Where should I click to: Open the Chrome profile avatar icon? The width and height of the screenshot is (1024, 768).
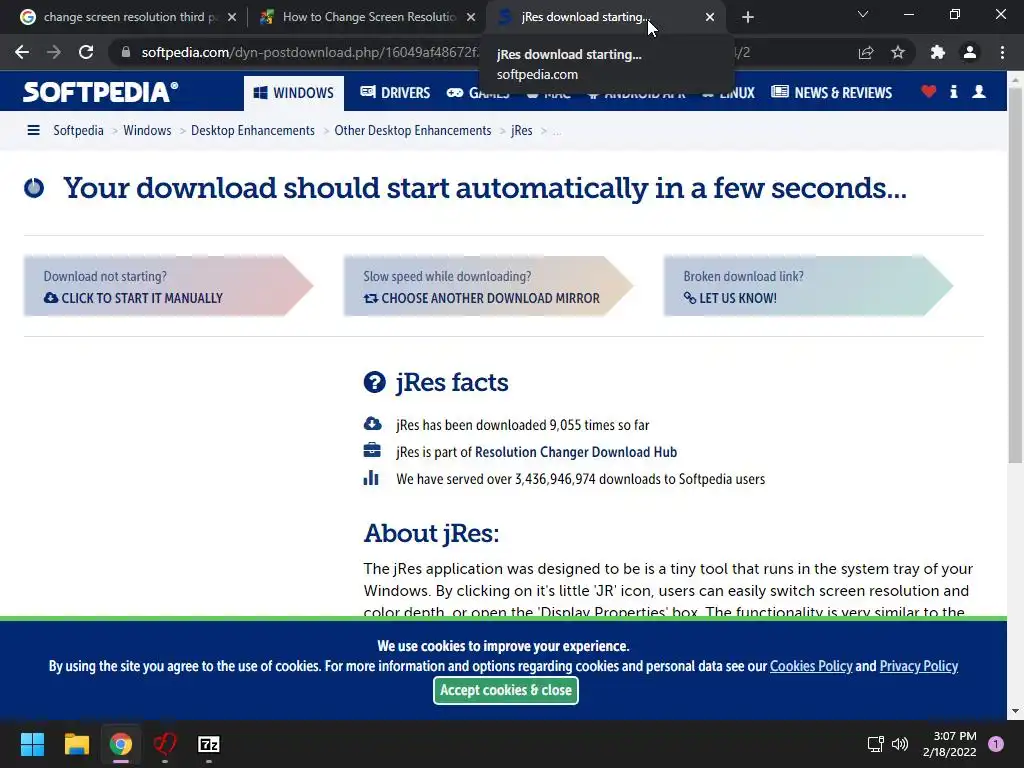point(970,52)
